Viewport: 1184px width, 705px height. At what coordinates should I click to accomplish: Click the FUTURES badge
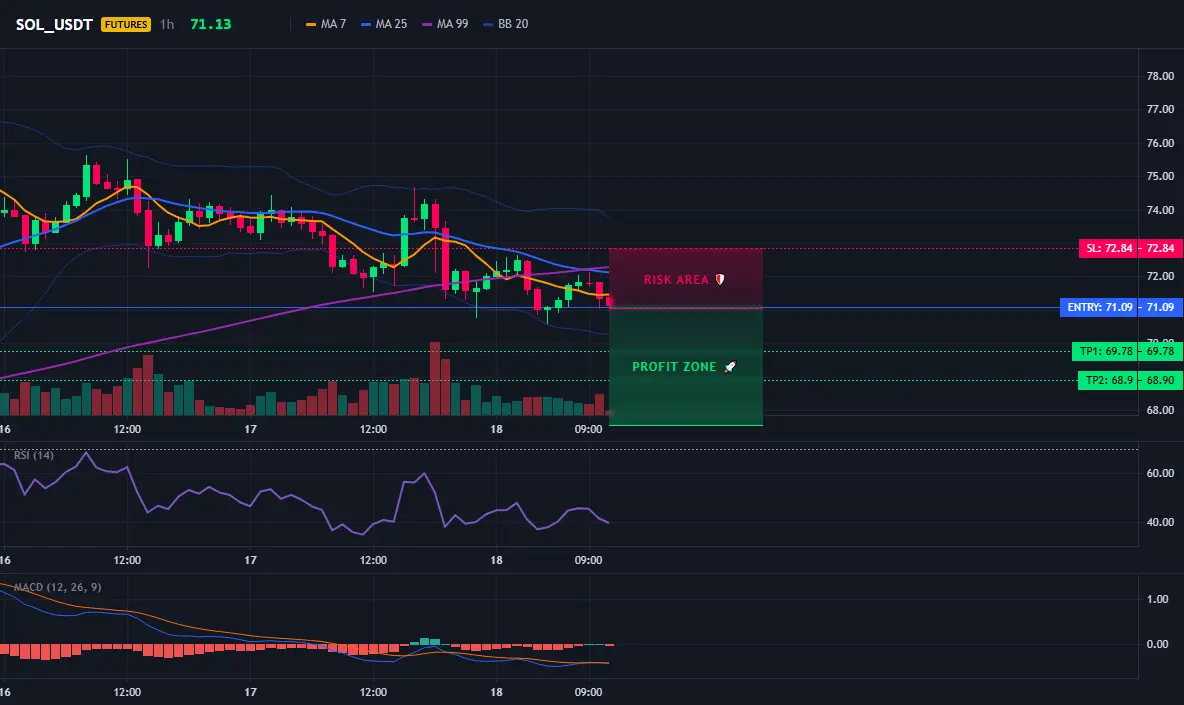126,24
